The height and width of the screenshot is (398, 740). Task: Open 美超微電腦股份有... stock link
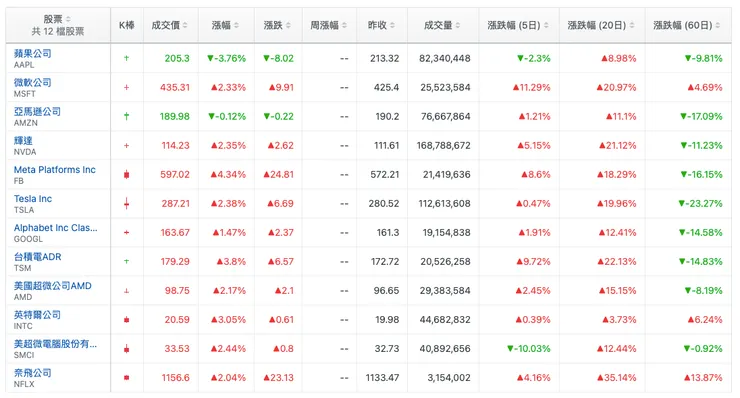pos(55,344)
